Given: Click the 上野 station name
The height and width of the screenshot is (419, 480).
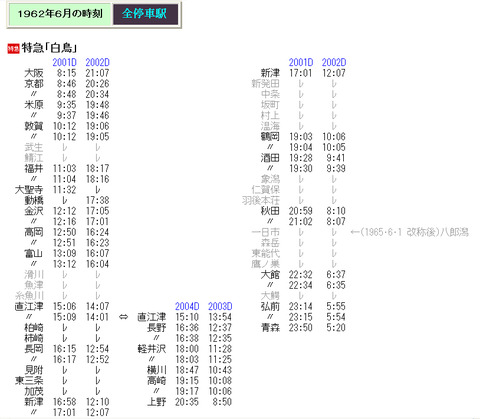Looking at the screenshot, I should click(156, 402).
